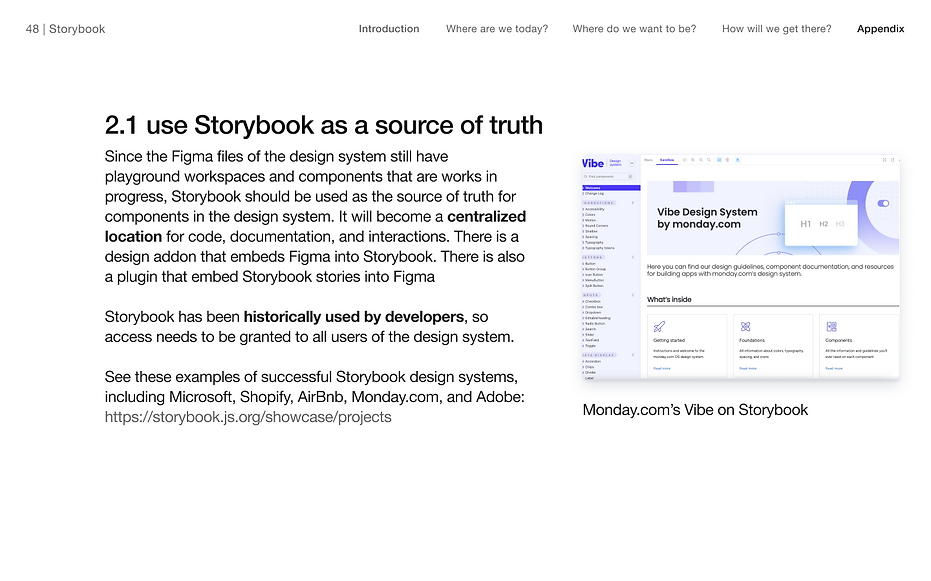The height and width of the screenshot is (581, 931).
Task: Expand the Motion sidebar item
Action: [x=590, y=220]
